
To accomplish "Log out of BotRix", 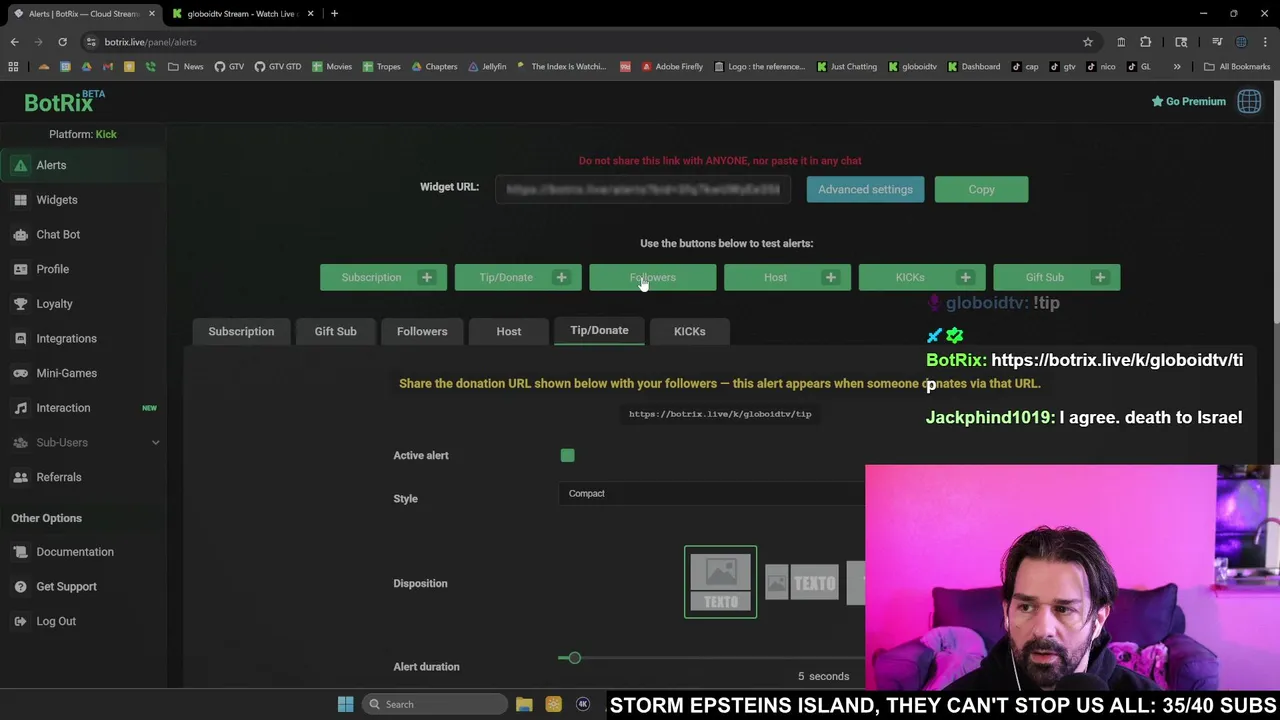I will click(x=55, y=621).
